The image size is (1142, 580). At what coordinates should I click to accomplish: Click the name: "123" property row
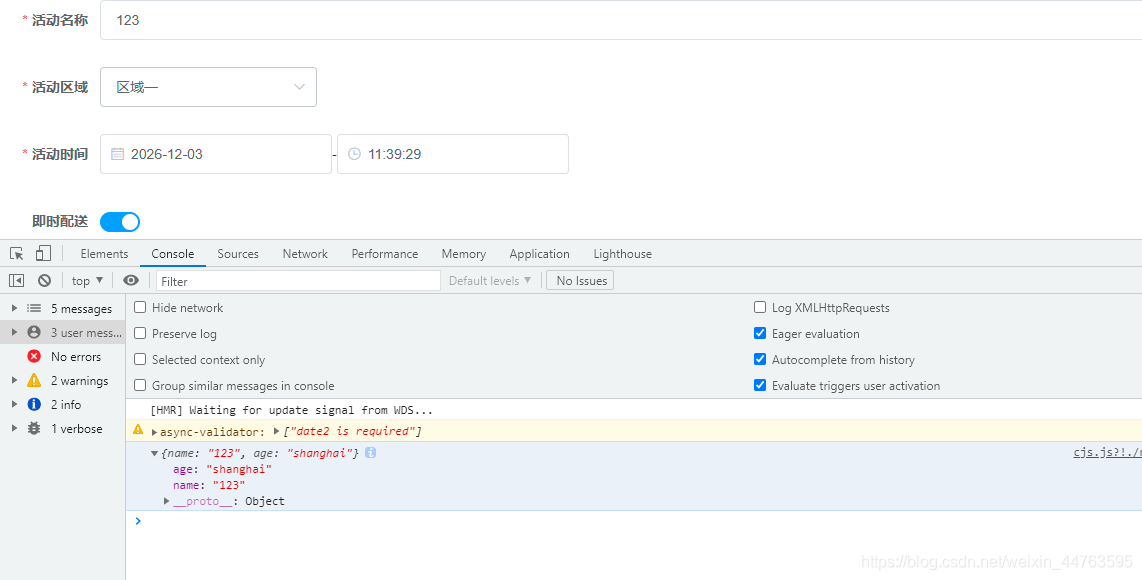tap(209, 485)
